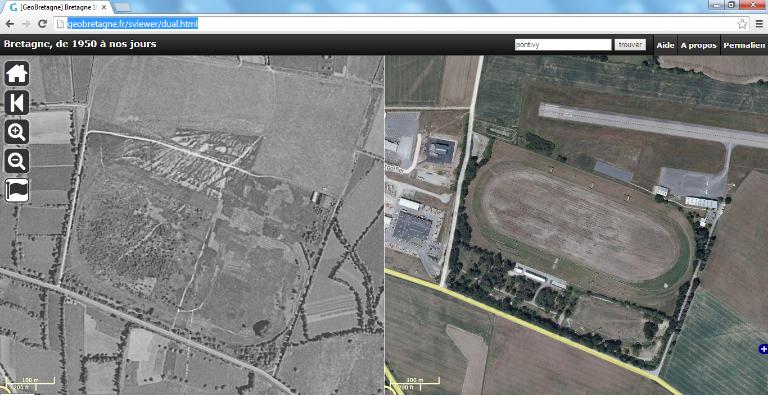768x395 pixels.
Task: Reload the page with the refresh icon
Action: coord(43,24)
